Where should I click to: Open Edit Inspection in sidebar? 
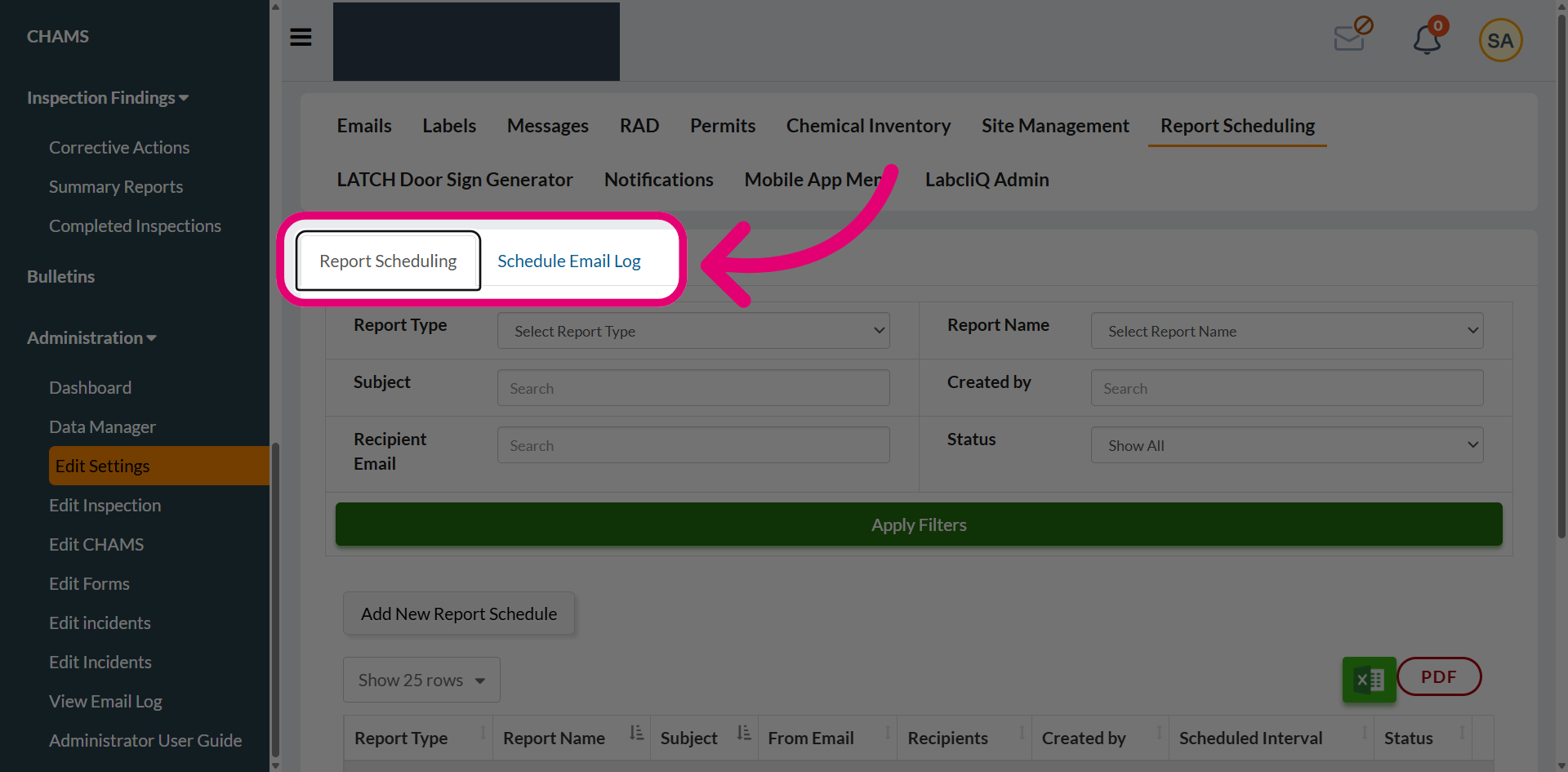(105, 506)
